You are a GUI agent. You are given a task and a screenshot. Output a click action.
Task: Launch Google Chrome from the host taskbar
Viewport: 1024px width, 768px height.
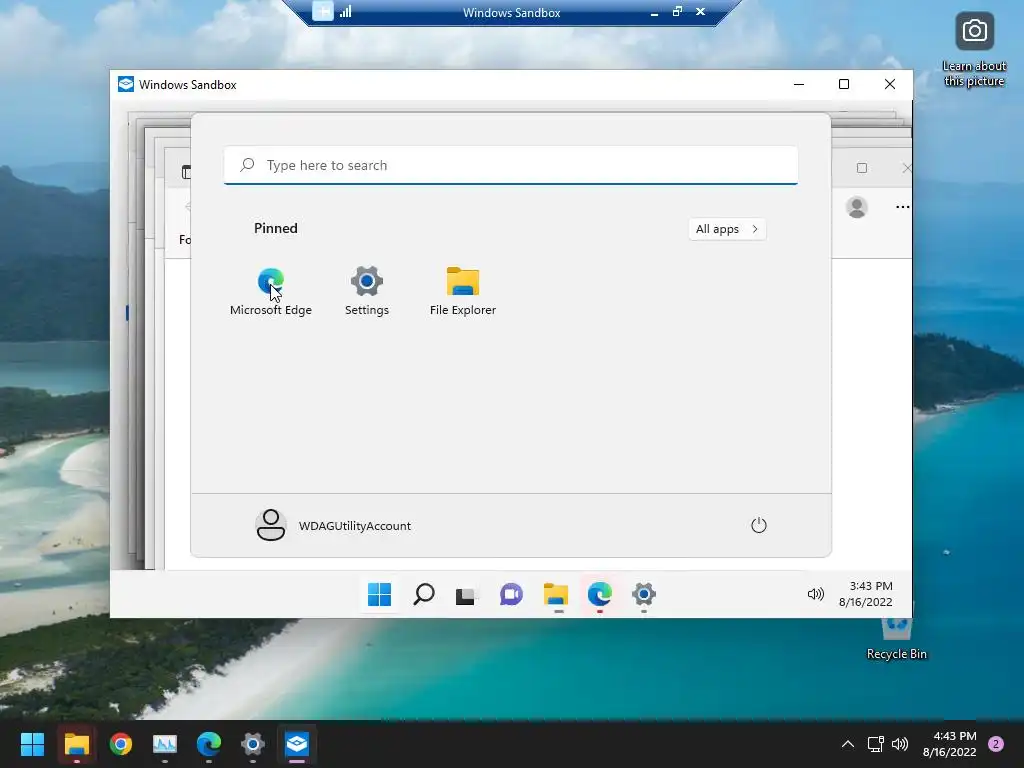[121, 744]
